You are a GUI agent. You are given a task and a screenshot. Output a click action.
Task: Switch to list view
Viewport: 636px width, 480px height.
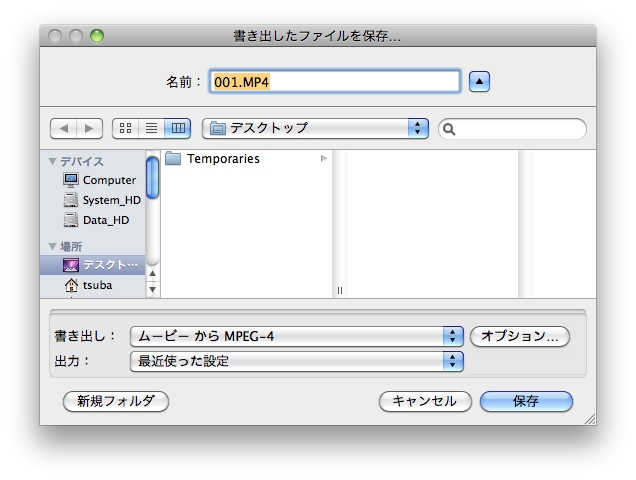pos(151,129)
